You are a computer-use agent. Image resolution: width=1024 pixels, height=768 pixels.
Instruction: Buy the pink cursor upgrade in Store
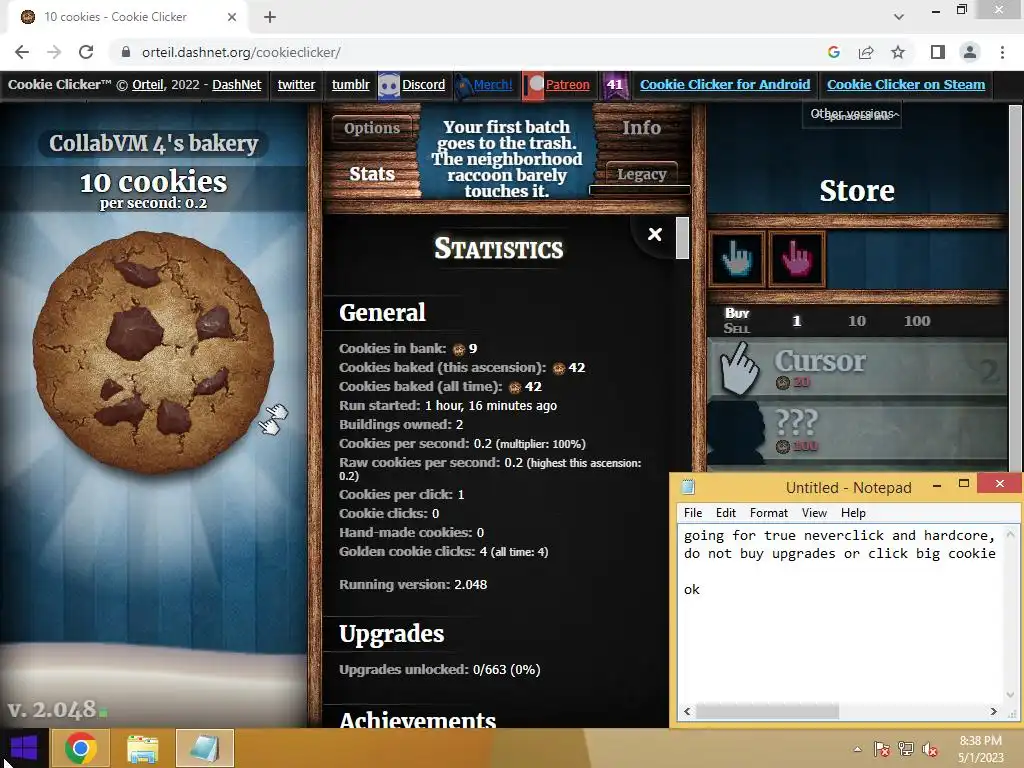(797, 259)
